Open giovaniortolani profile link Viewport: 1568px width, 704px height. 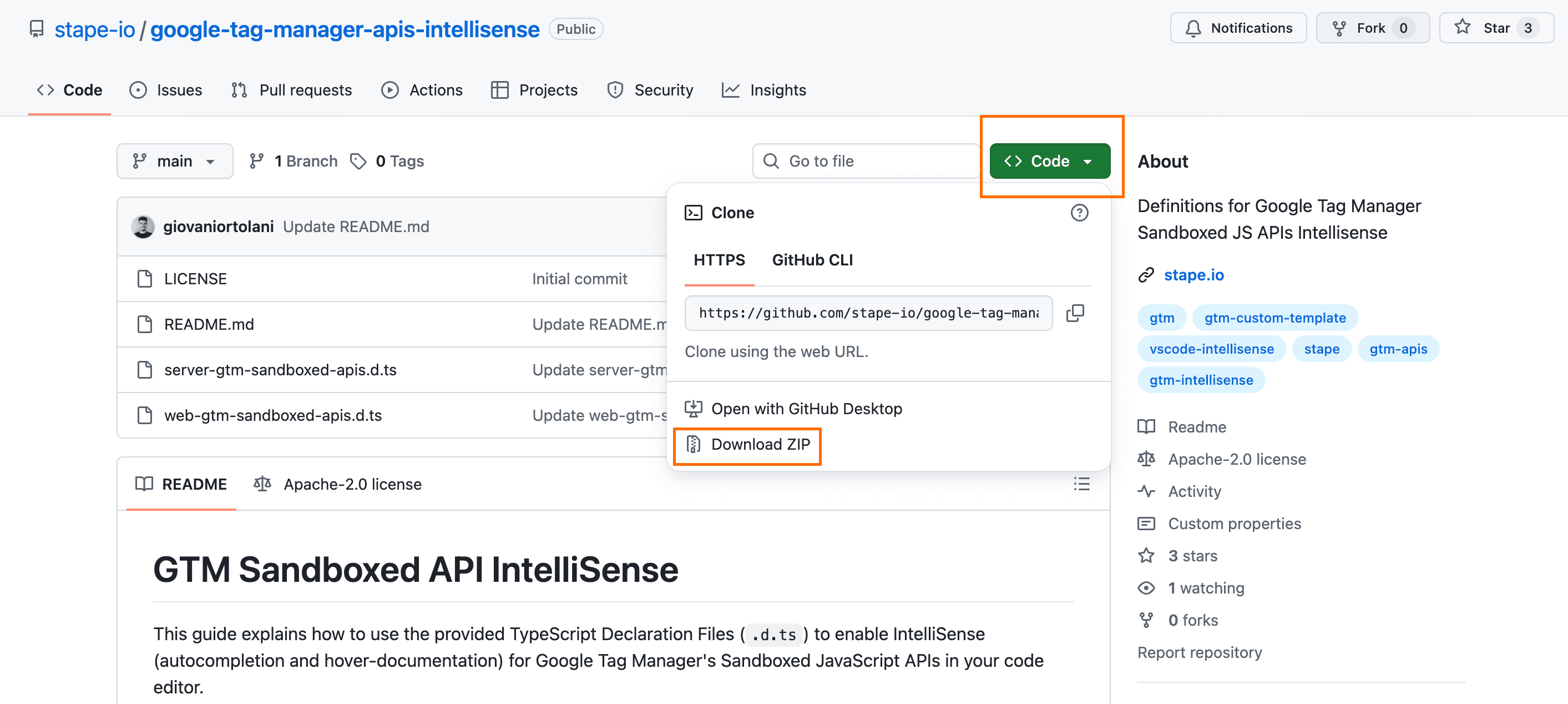[219, 227]
